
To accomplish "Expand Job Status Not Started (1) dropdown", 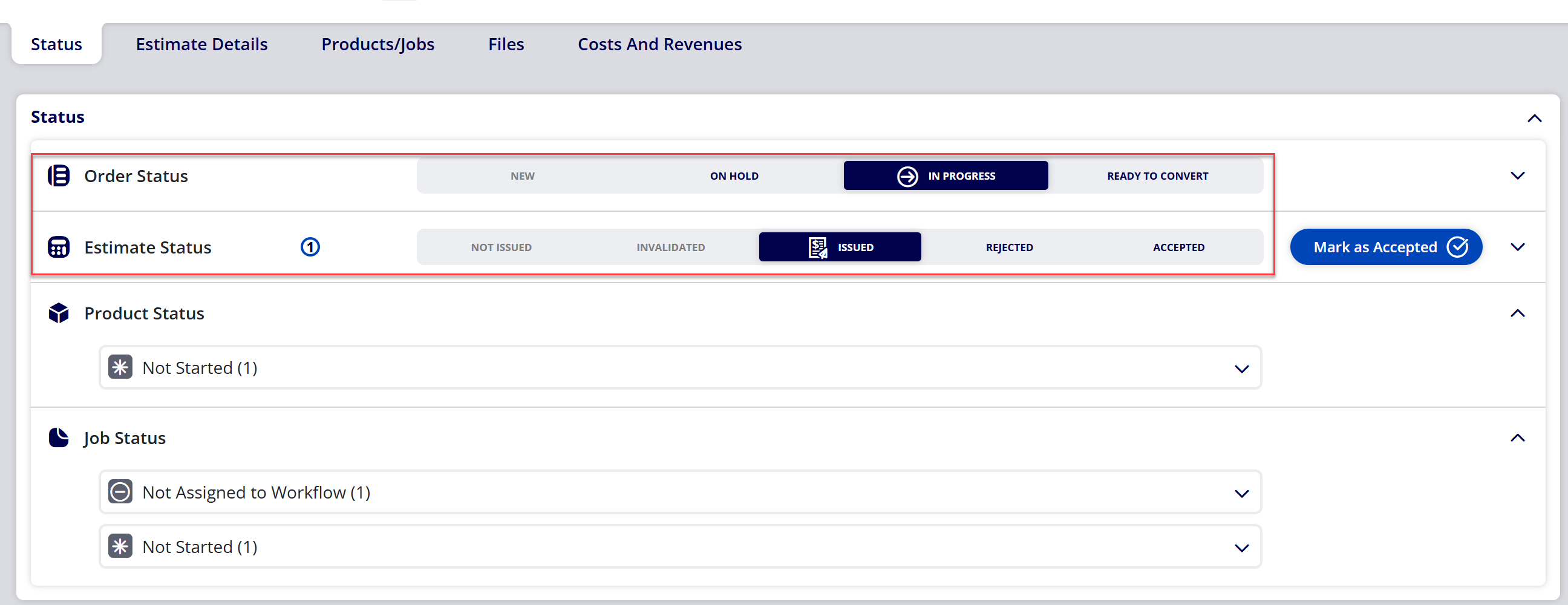I will pyautogui.click(x=1242, y=548).
